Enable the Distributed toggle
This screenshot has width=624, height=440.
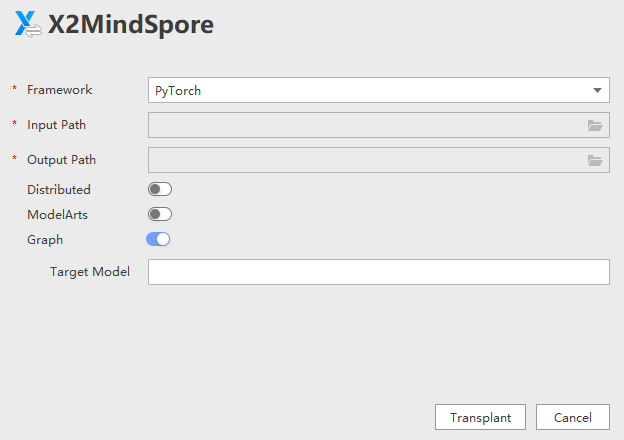click(160, 189)
